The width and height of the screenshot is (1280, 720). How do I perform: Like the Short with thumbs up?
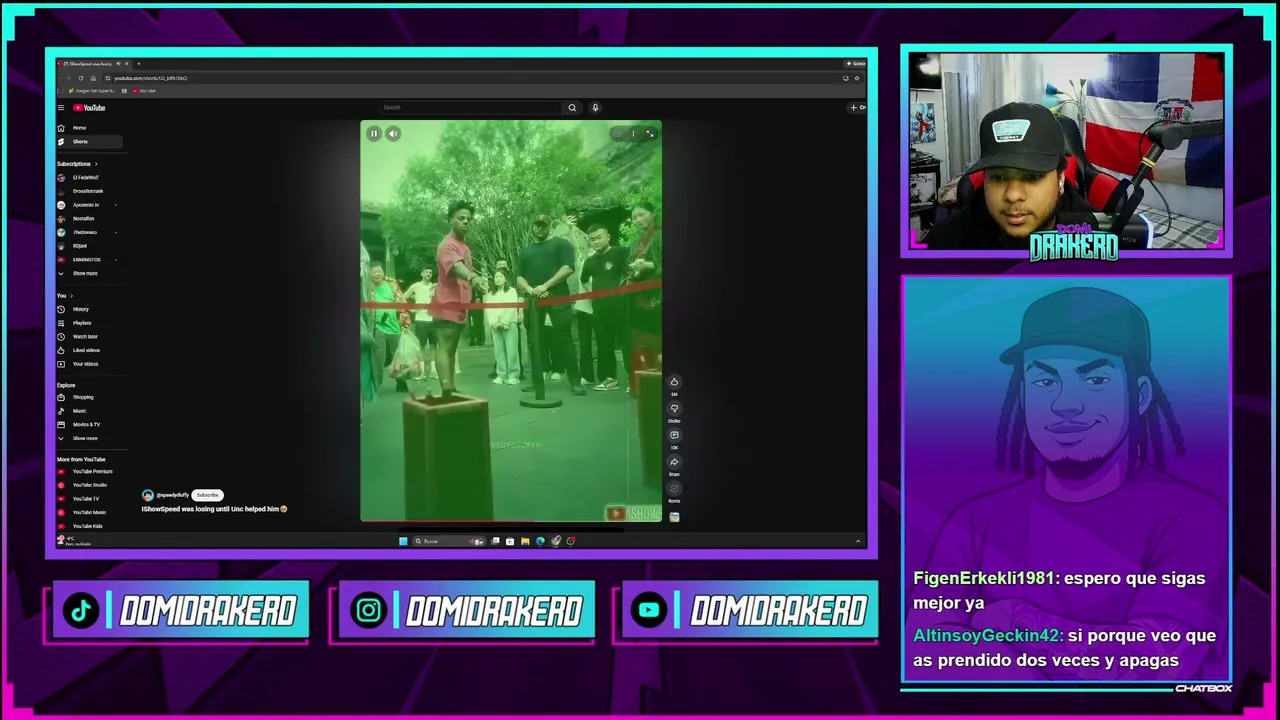pos(674,382)
